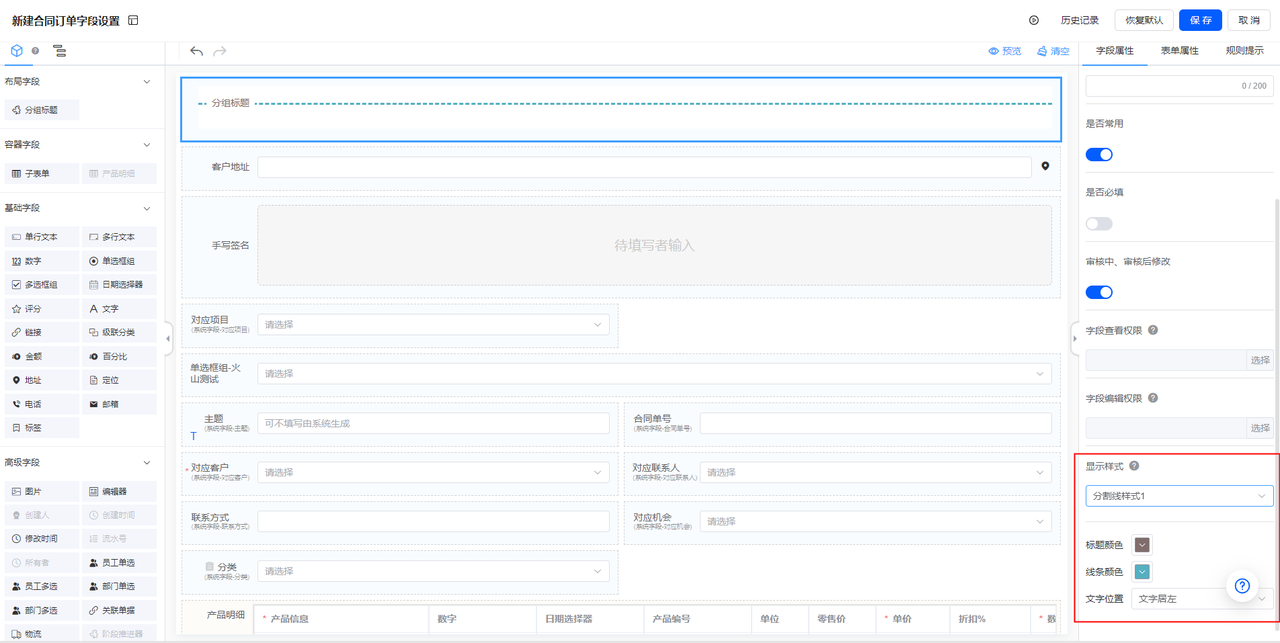Click the play icon next to 历史记录
The height and width of the screenshot is (643, 1280).
(x=1034, y=20)
